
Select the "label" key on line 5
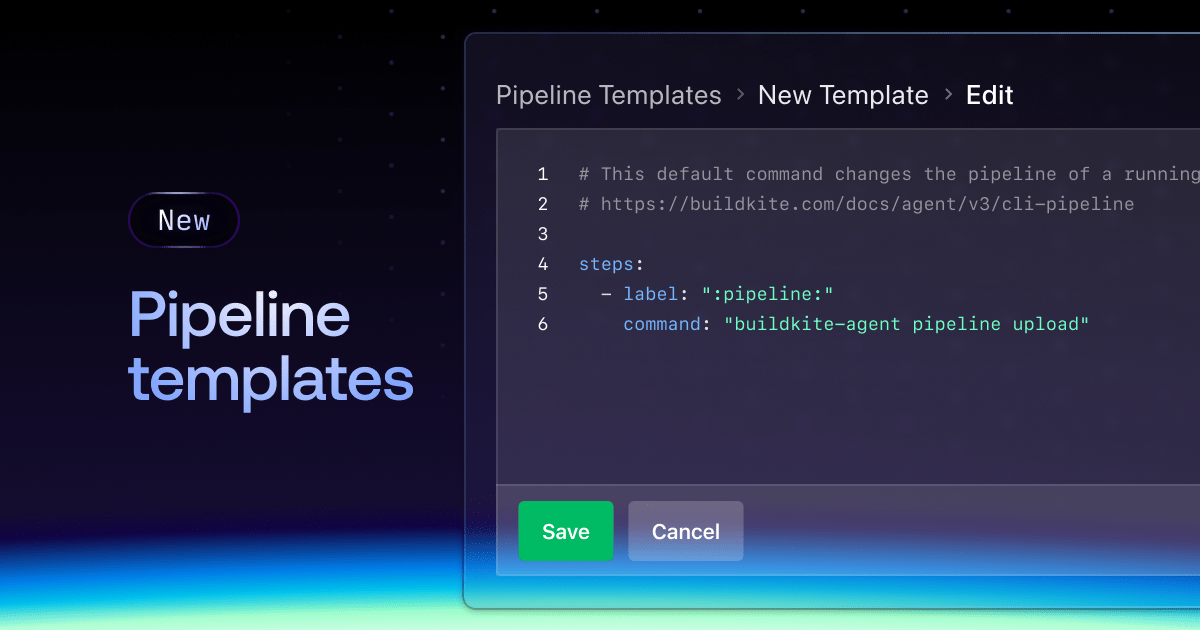pos(651,293)
